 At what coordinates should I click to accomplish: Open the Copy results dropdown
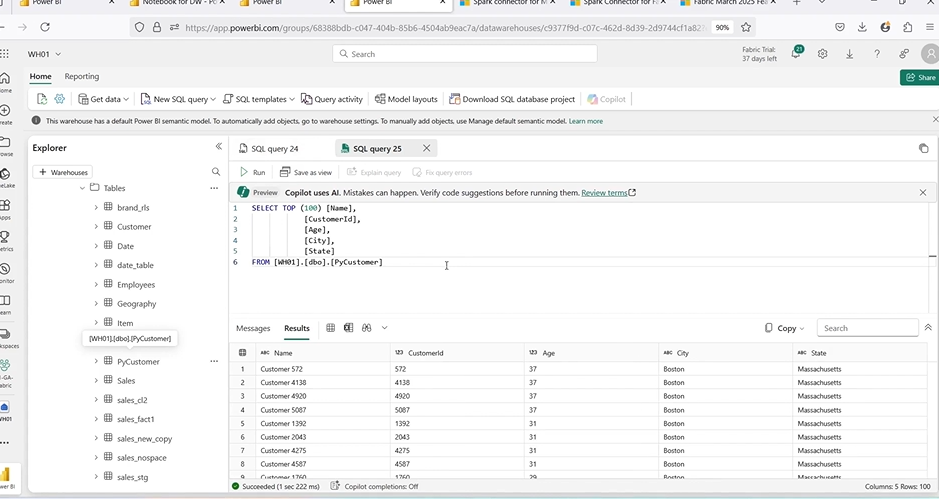(x=785, y=328)
